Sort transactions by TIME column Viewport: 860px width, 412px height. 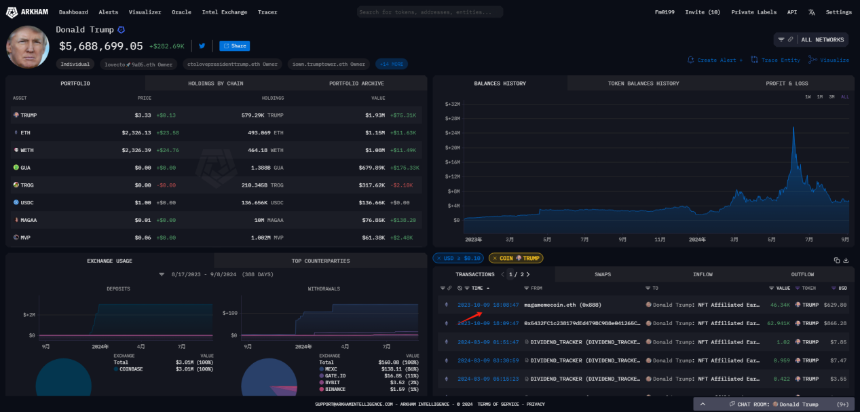pyautogui.click(x=478, y=288)
